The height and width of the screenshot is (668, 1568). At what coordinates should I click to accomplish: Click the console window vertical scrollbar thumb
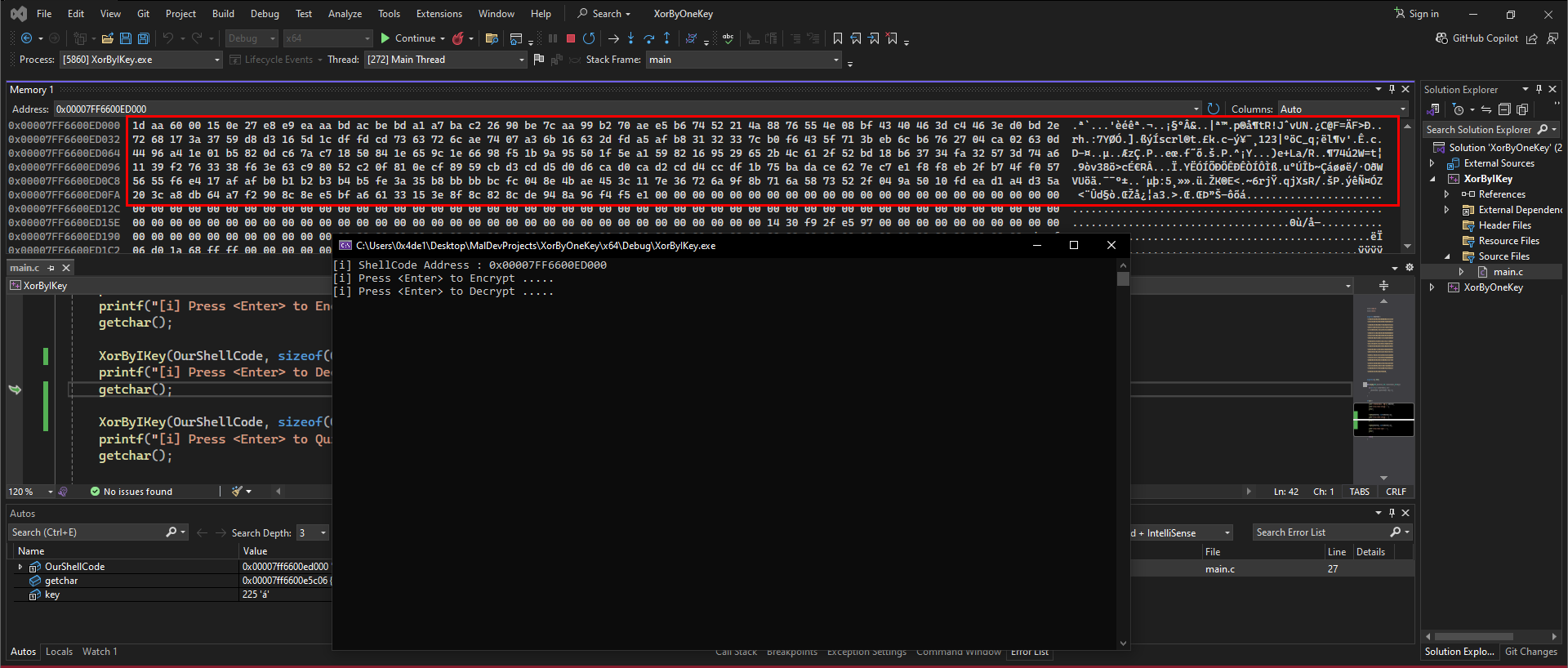coord(1123,279)
